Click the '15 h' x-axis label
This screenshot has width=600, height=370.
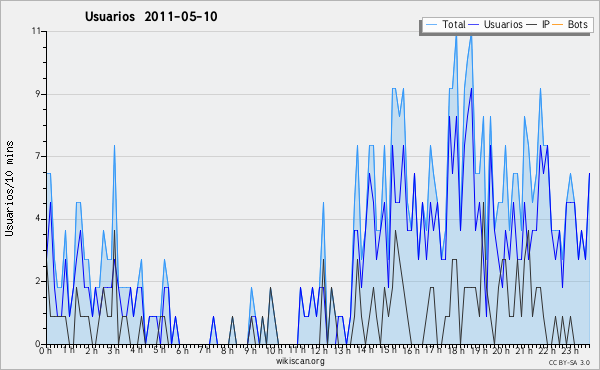pos(388,351)
